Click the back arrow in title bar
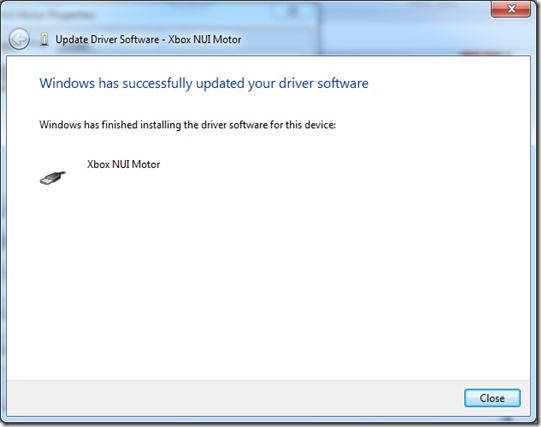 (19, 39)
